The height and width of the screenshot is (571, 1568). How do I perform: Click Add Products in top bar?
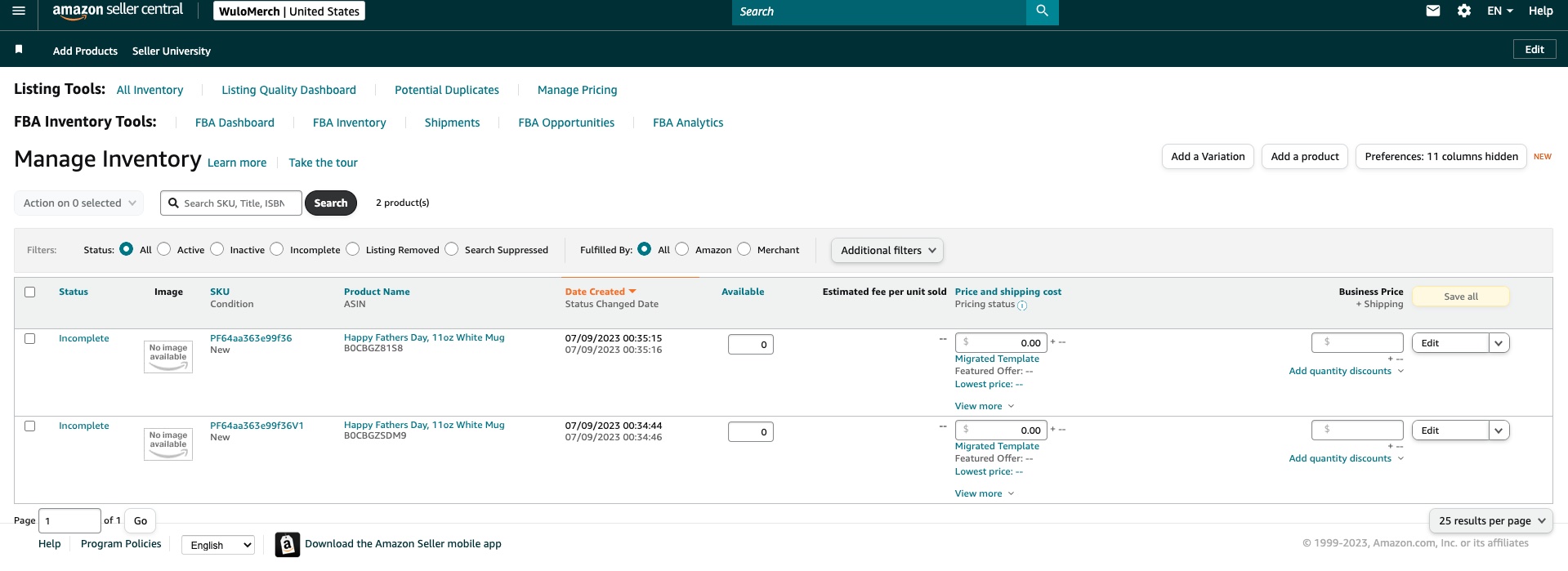85,51
